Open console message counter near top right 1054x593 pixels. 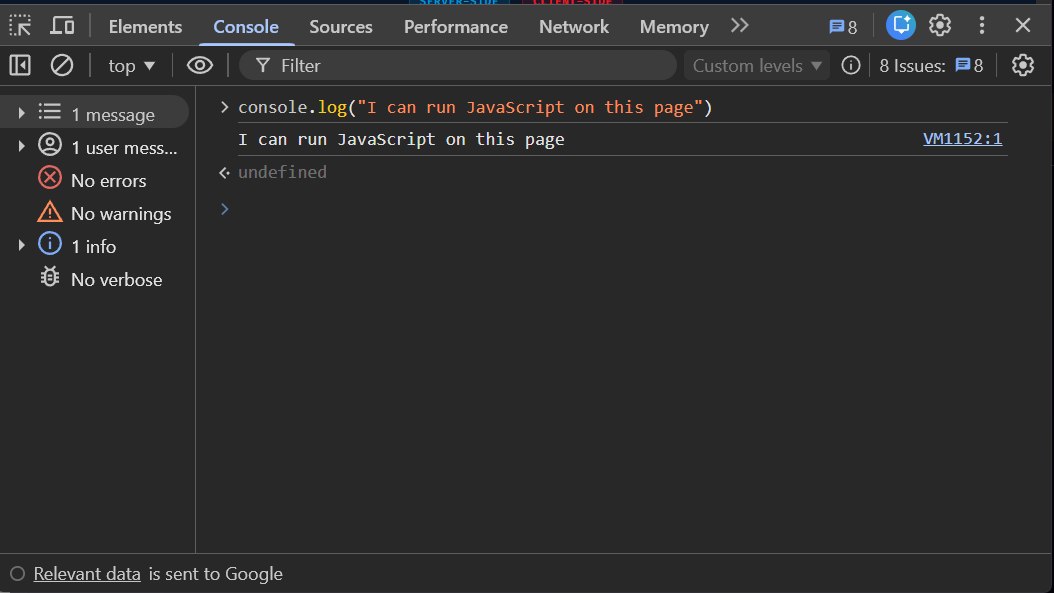(x=843, y=26)
